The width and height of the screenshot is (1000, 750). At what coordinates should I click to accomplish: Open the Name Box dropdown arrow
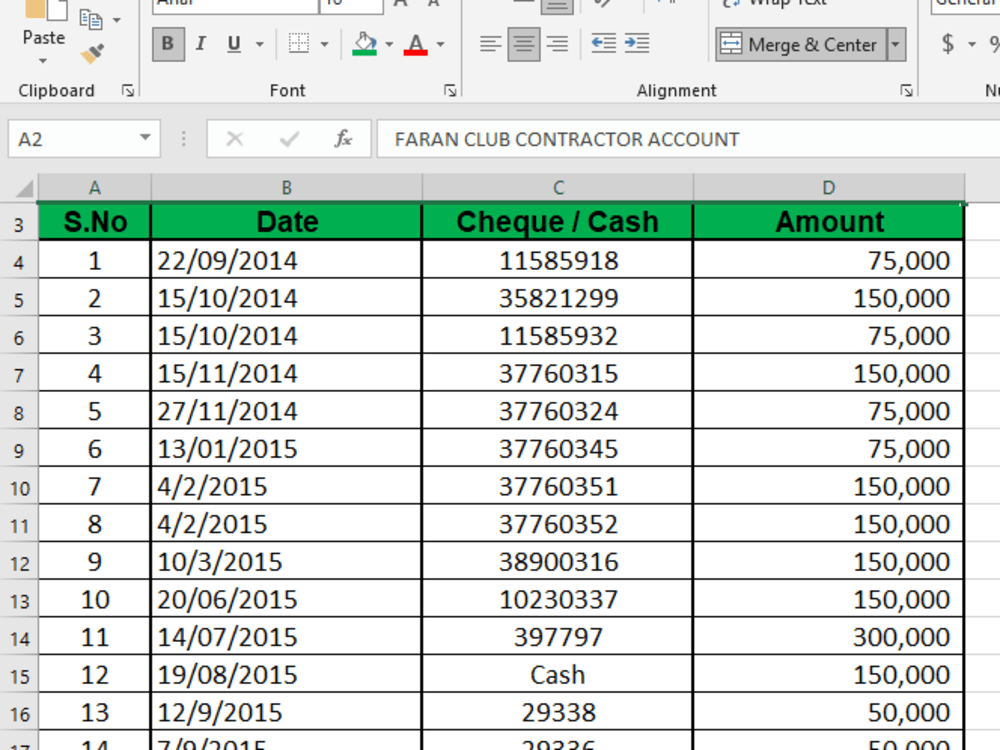click(145, 138)
